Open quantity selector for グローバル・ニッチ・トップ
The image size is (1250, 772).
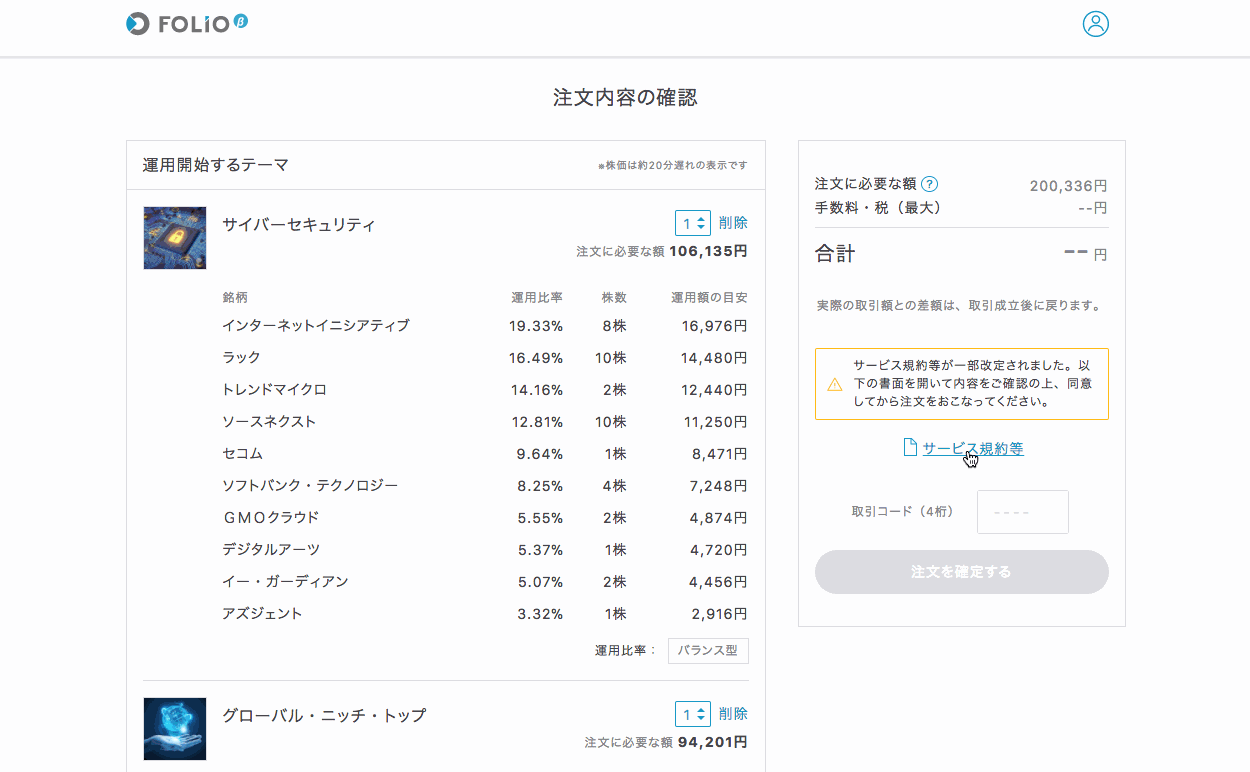[x=692, y=714]
